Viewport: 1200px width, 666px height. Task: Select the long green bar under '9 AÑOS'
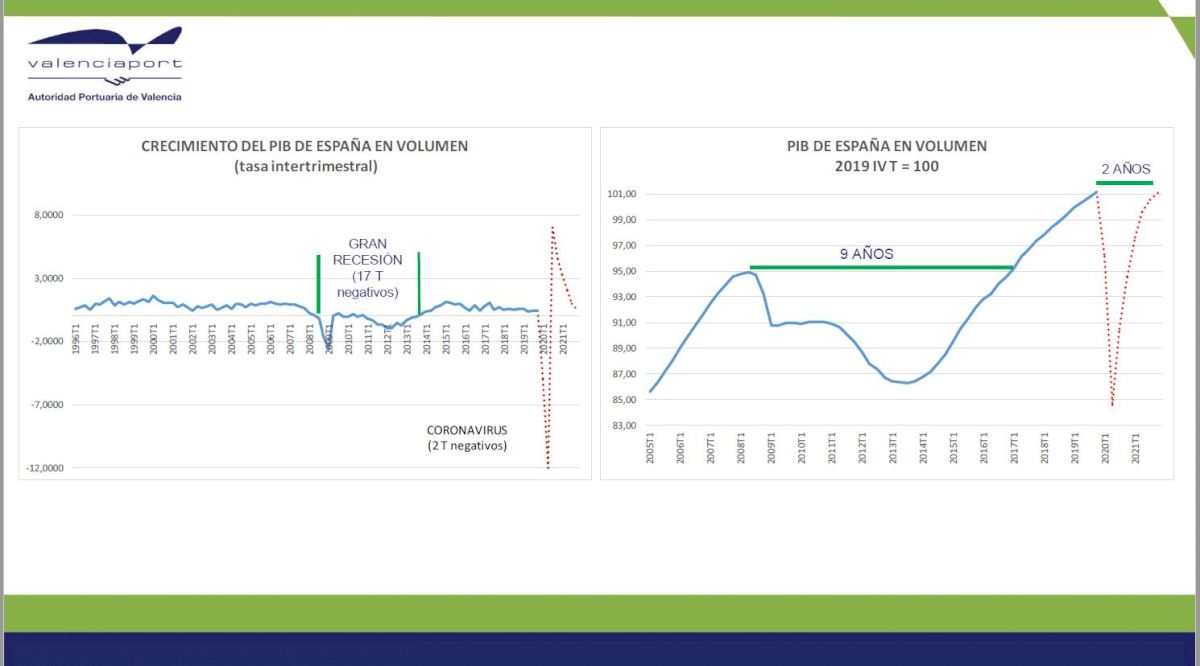(883, 267)
